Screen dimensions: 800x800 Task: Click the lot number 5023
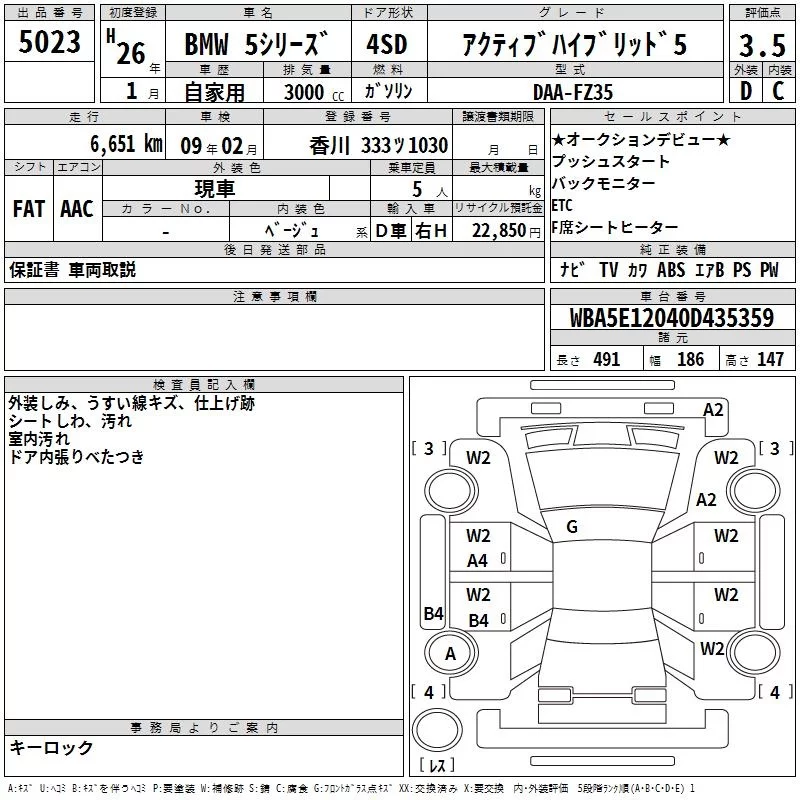coord(49,42)
